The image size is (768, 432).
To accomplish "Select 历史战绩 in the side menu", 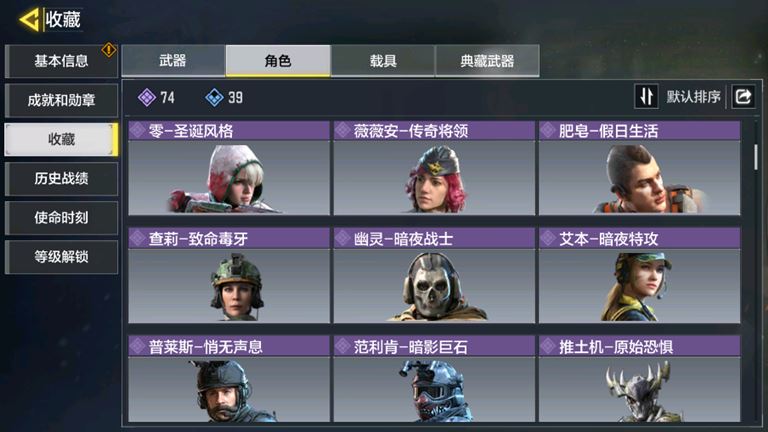I will 61,178.
